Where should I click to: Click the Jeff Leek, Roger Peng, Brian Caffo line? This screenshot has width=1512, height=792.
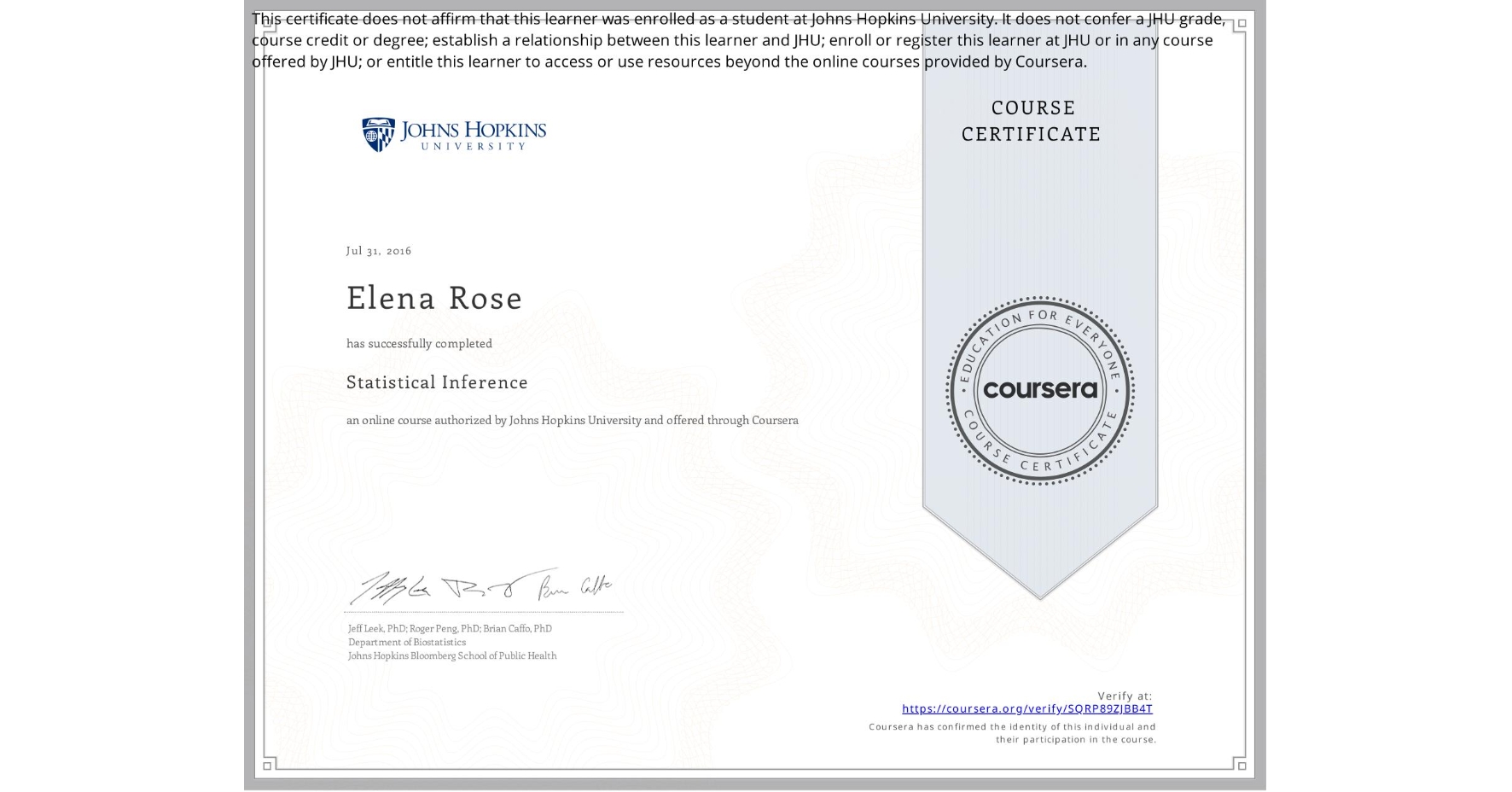[x=450, y=628]
